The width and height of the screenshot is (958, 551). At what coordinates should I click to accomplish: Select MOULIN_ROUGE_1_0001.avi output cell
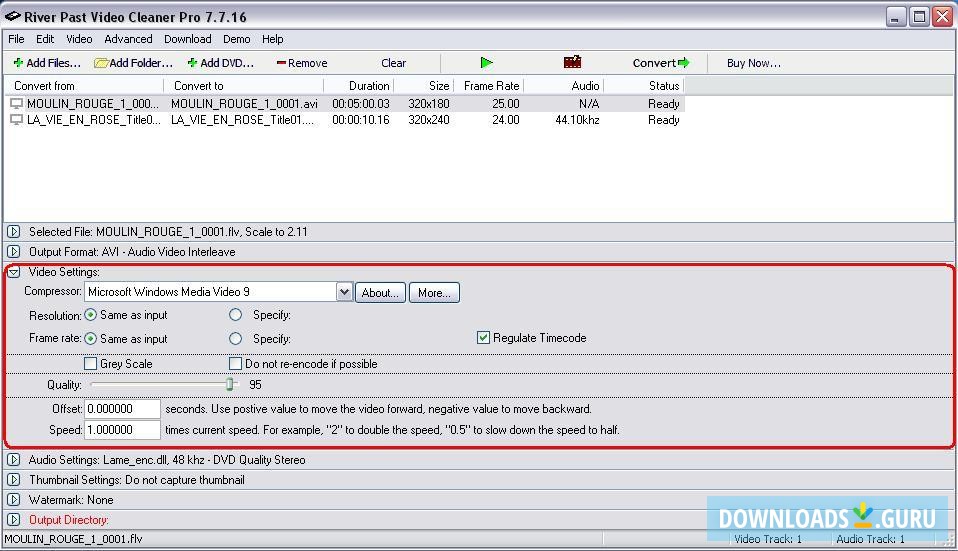244,104
